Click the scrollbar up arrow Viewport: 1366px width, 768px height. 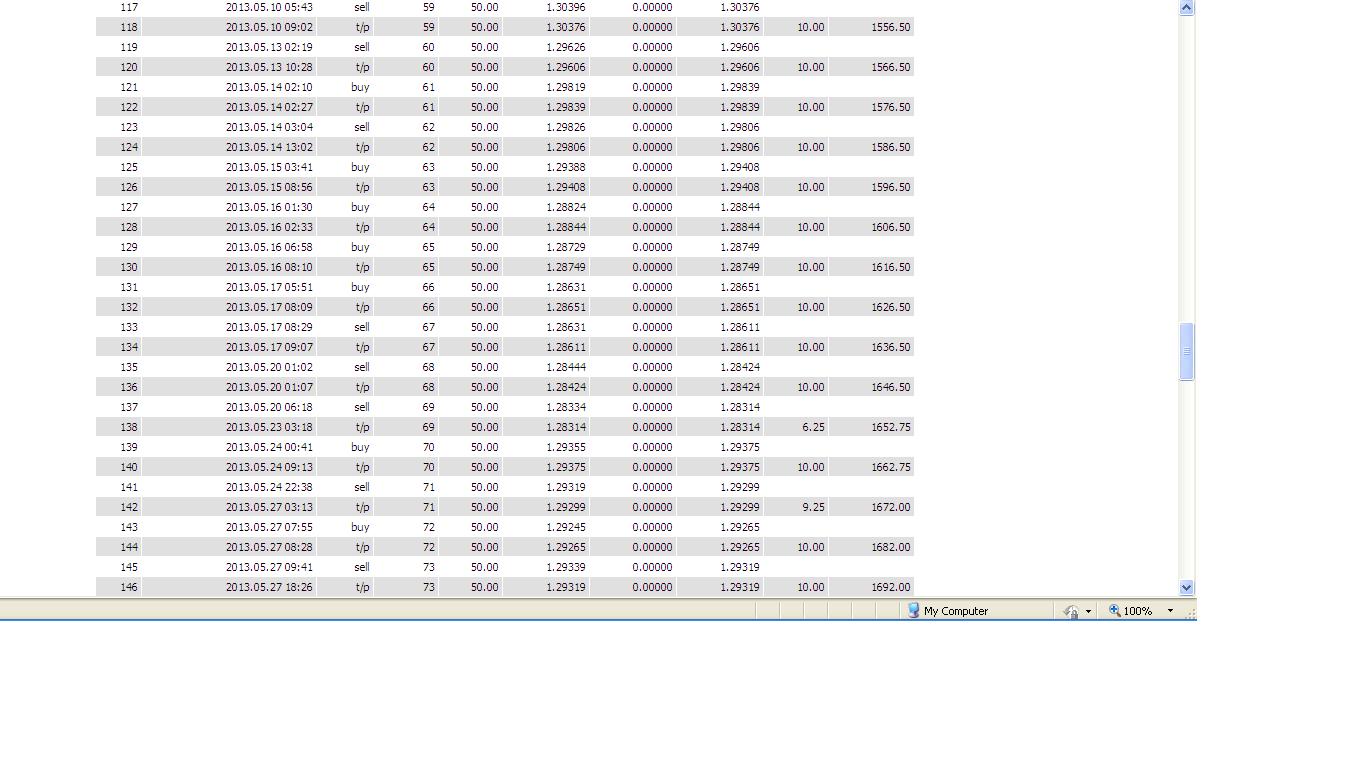1186,7
